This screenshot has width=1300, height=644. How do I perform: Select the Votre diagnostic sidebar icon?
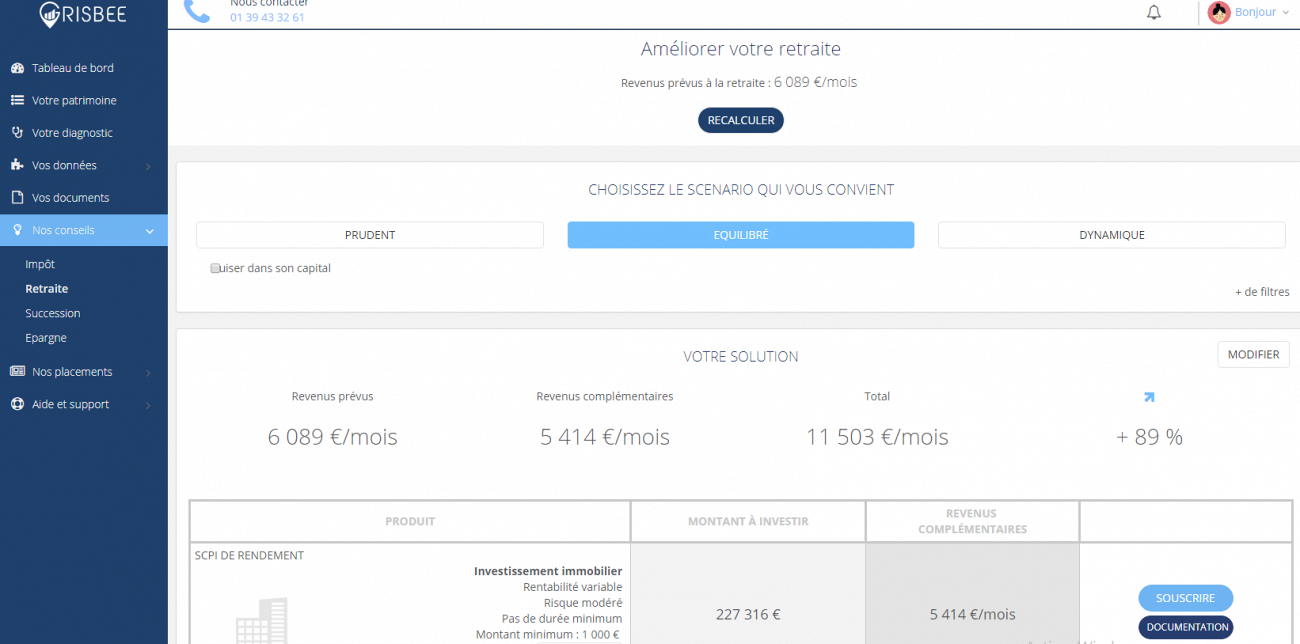pyautogui.click(x=19, y=132)
